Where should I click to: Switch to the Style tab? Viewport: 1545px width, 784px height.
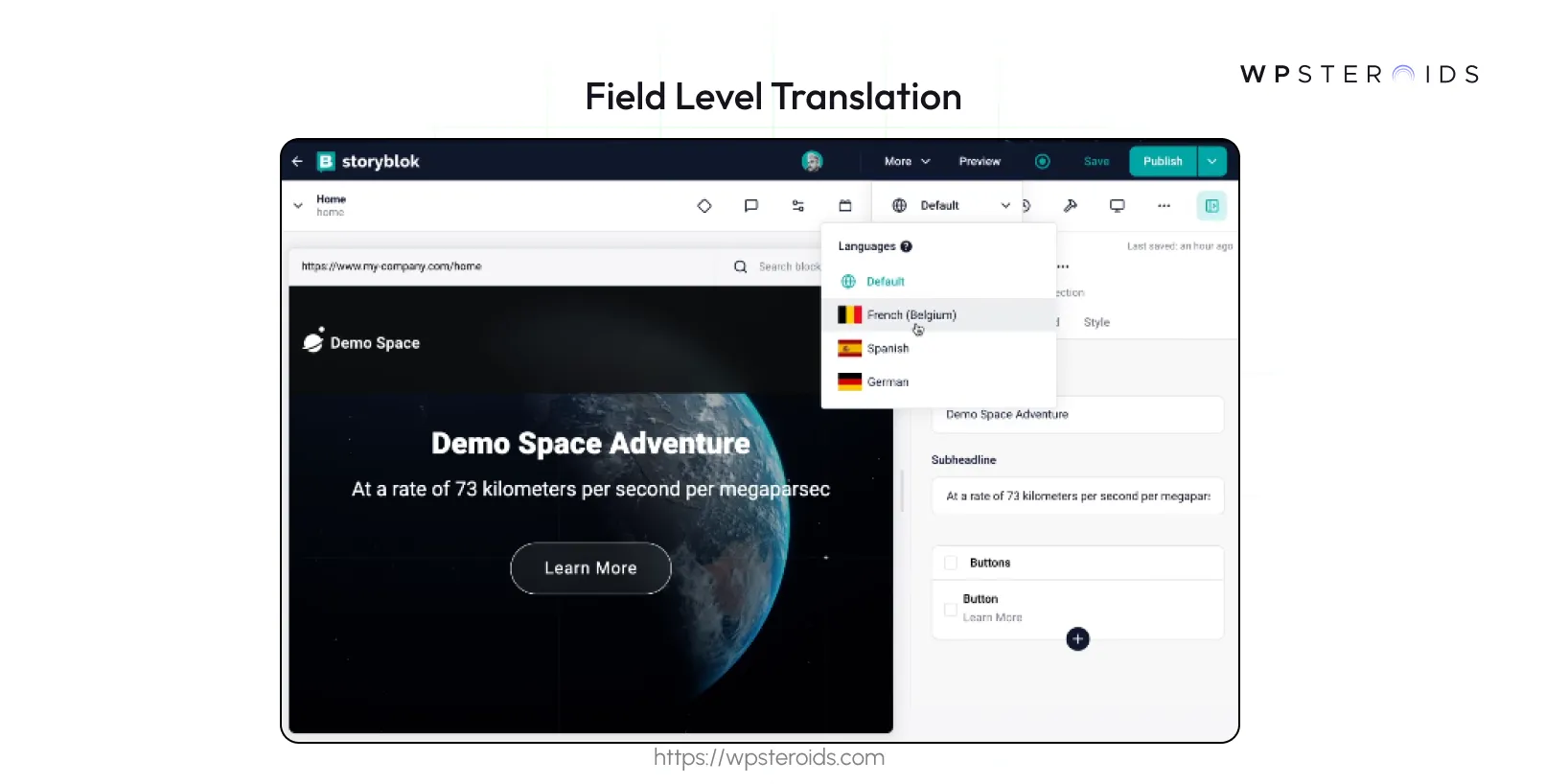(x=1096, y=322)
